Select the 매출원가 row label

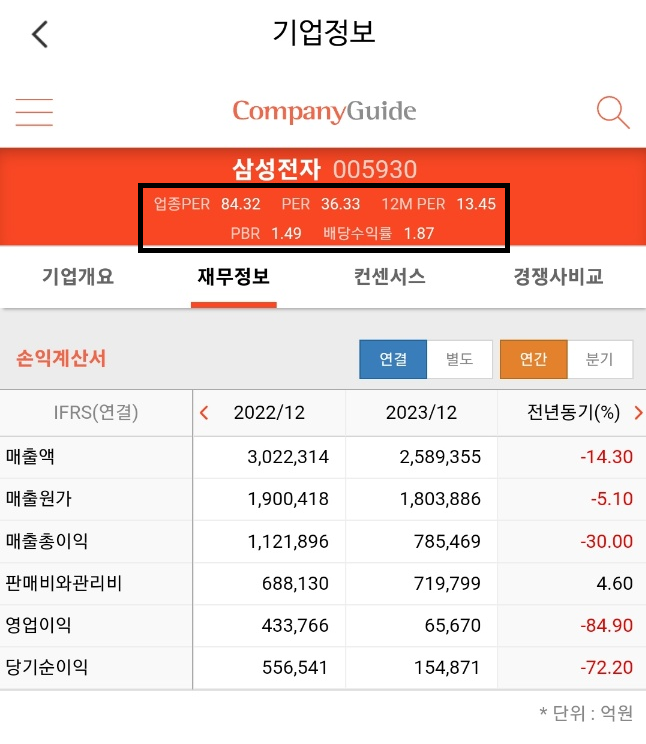pos(38,499)
